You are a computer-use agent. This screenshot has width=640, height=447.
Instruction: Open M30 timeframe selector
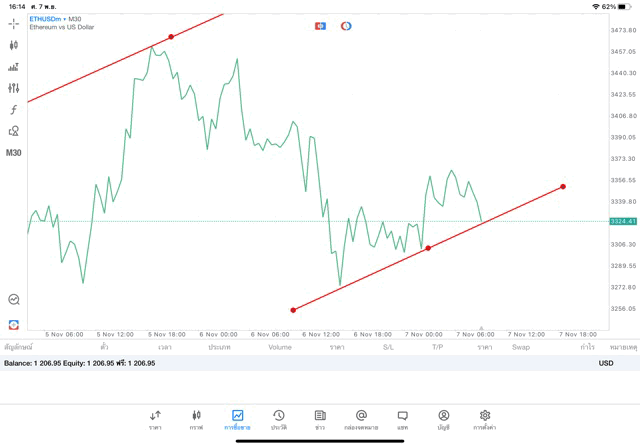coord(14,153)
